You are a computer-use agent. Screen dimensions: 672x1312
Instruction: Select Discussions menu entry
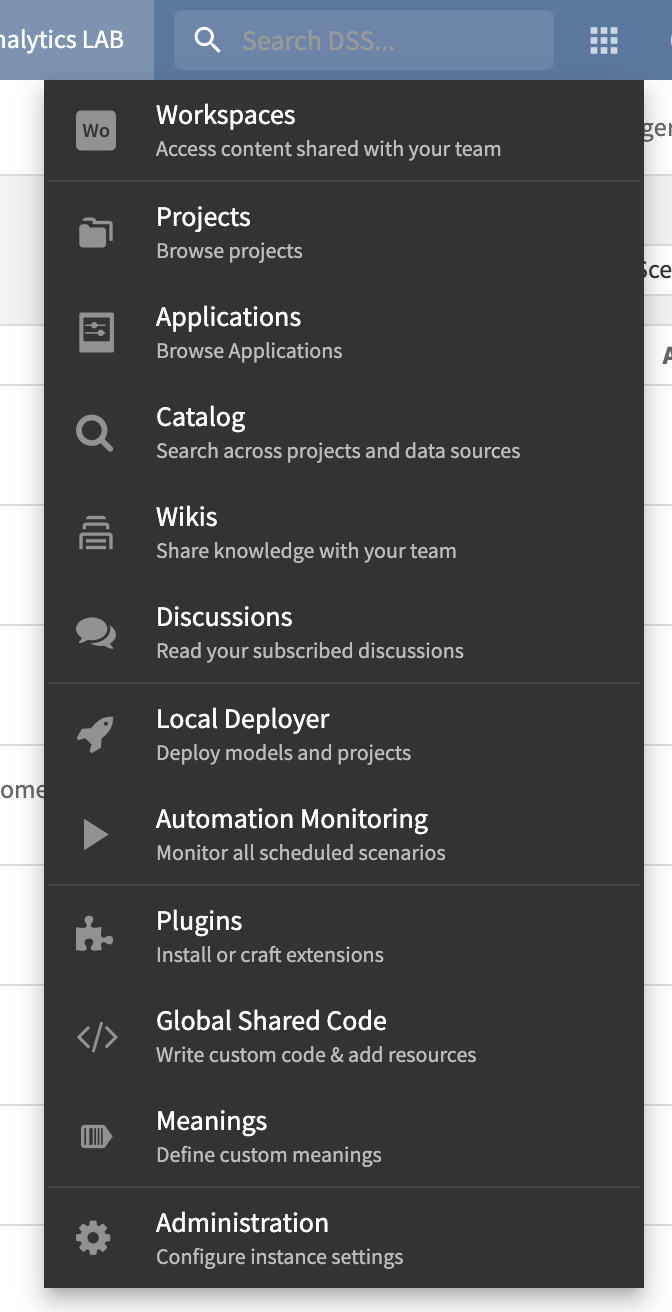(344, 633)
